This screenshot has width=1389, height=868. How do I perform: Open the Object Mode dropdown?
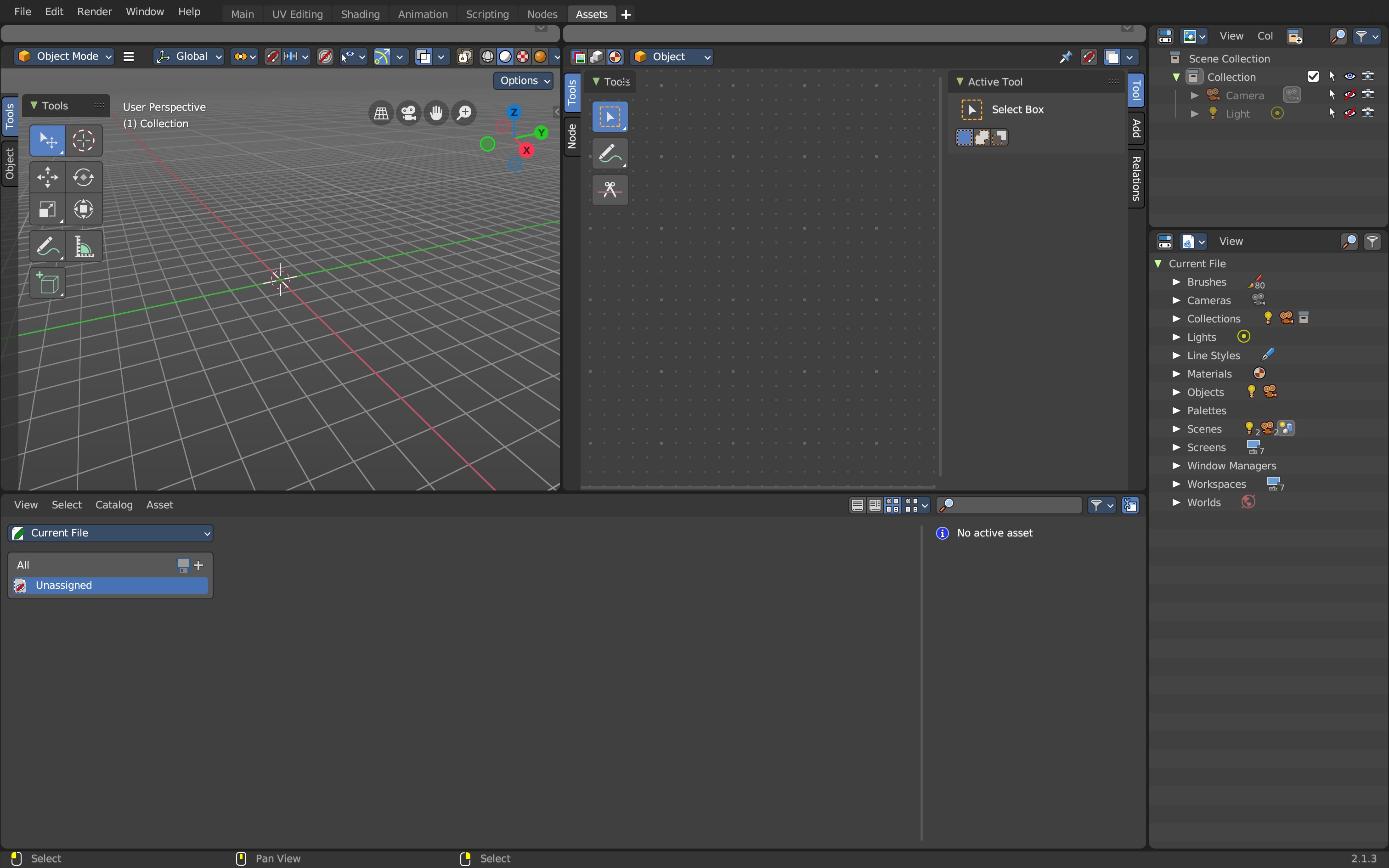point(64,56)
